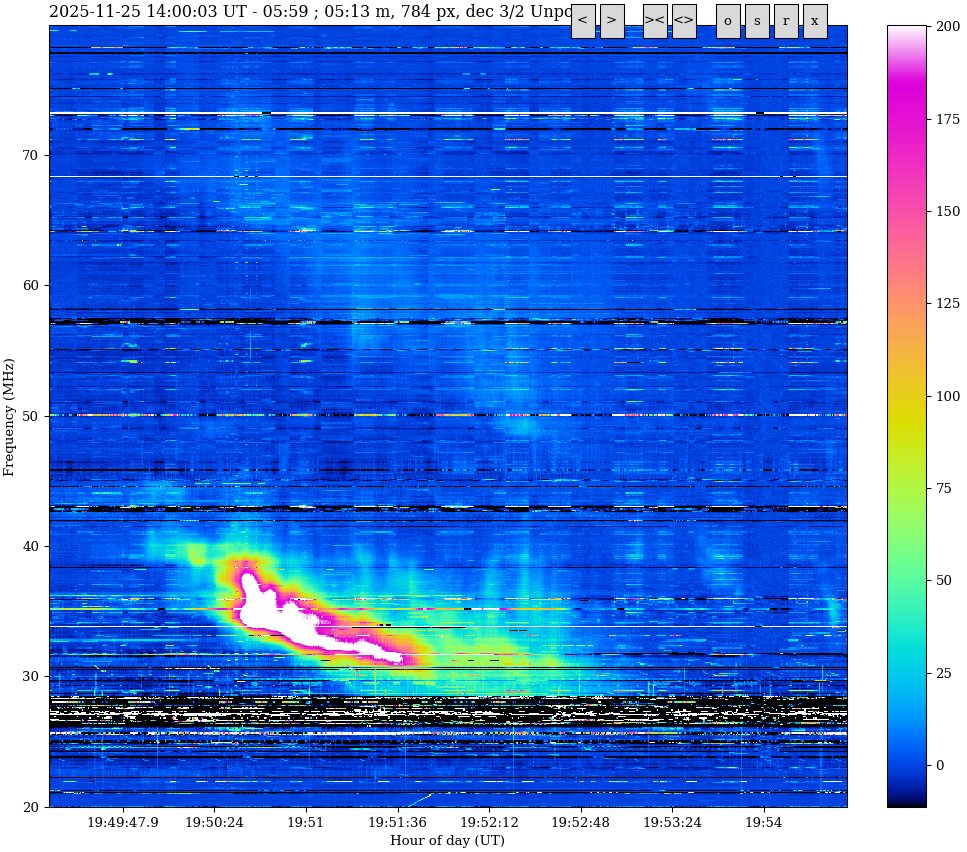Image resolution: width=967 pixels, height=852 pixels.
Task: Click the 'x' button in toolbar
Action: (815, 21)
